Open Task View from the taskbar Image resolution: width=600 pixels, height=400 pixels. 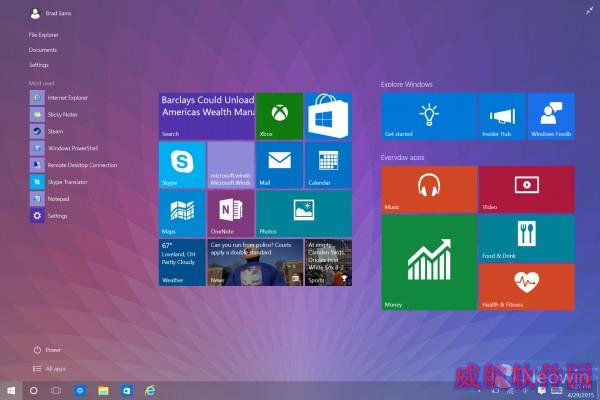point(56,390)
